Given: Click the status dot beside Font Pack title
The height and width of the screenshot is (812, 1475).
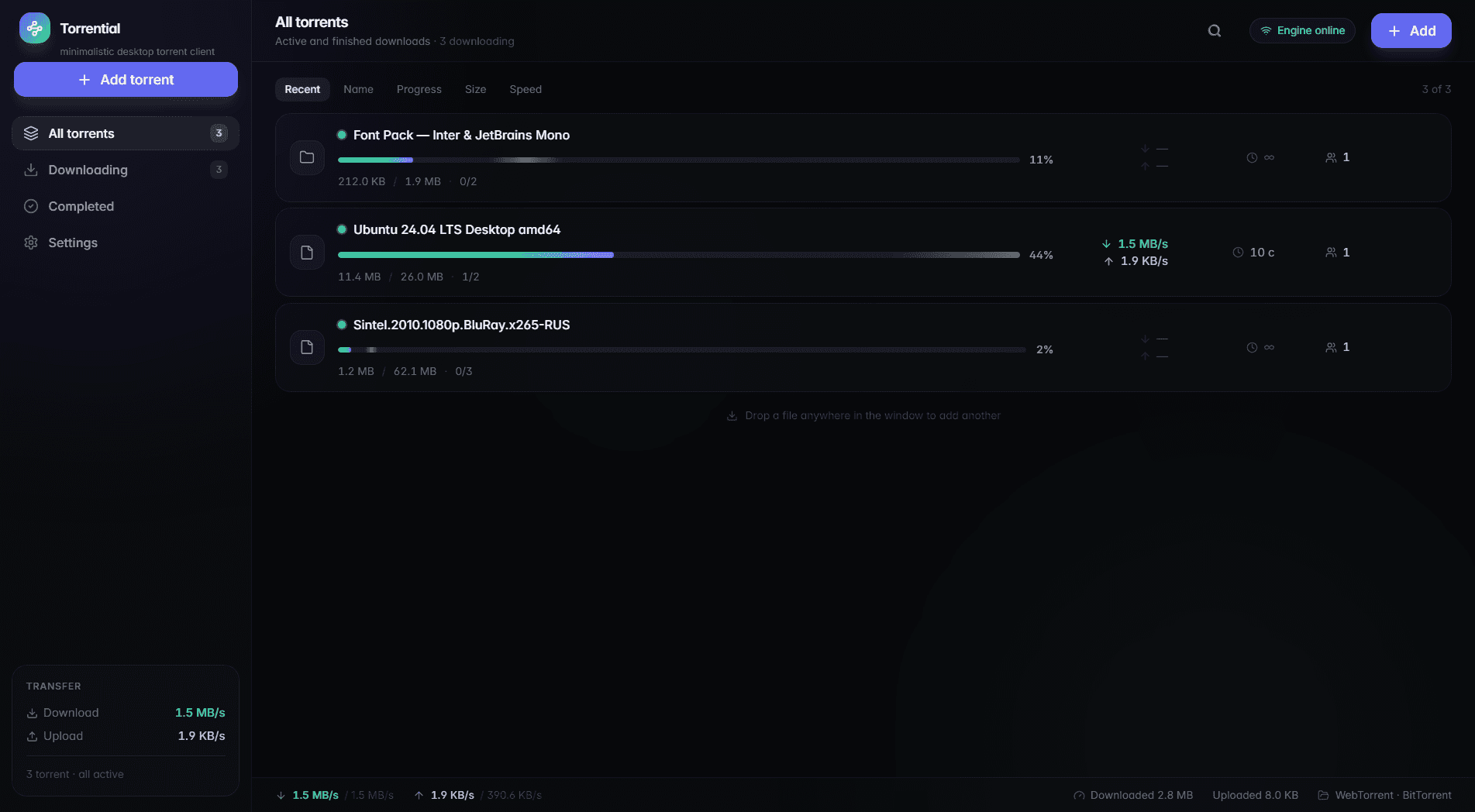Looking at the screenshot, I should click(342, 135).
